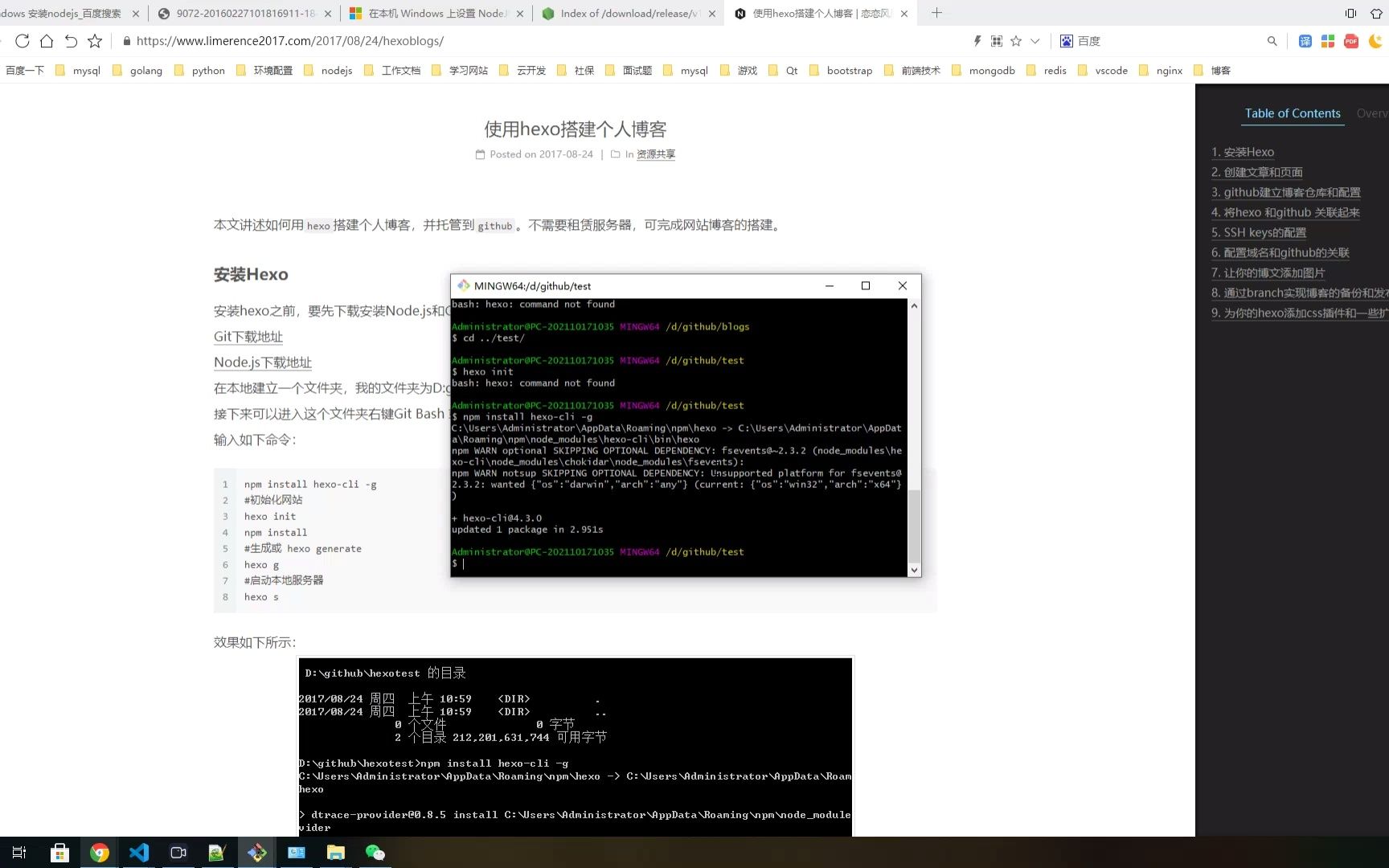
Task: Jump to 2. 创建文章和页面 in contents
Action: 1257,172
